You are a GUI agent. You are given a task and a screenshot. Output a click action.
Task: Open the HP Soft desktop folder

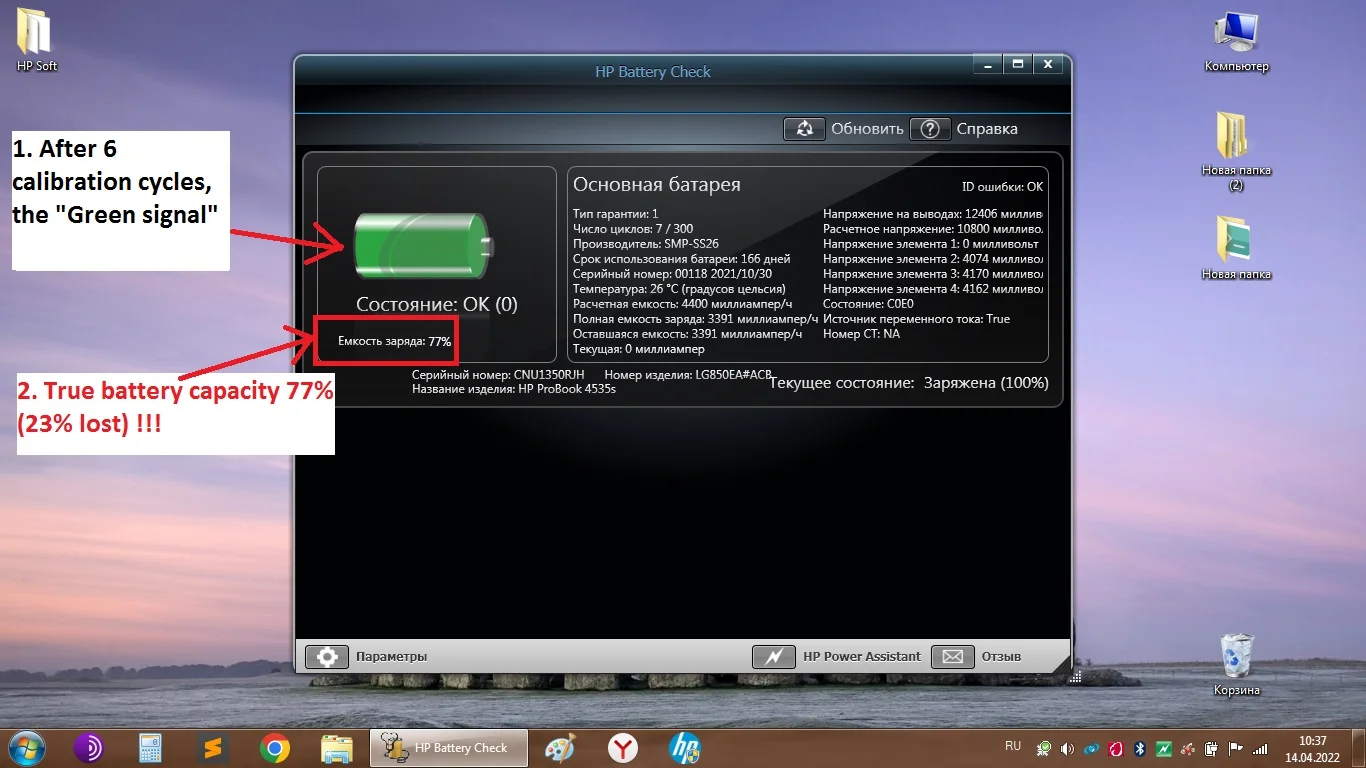(37, 40)
